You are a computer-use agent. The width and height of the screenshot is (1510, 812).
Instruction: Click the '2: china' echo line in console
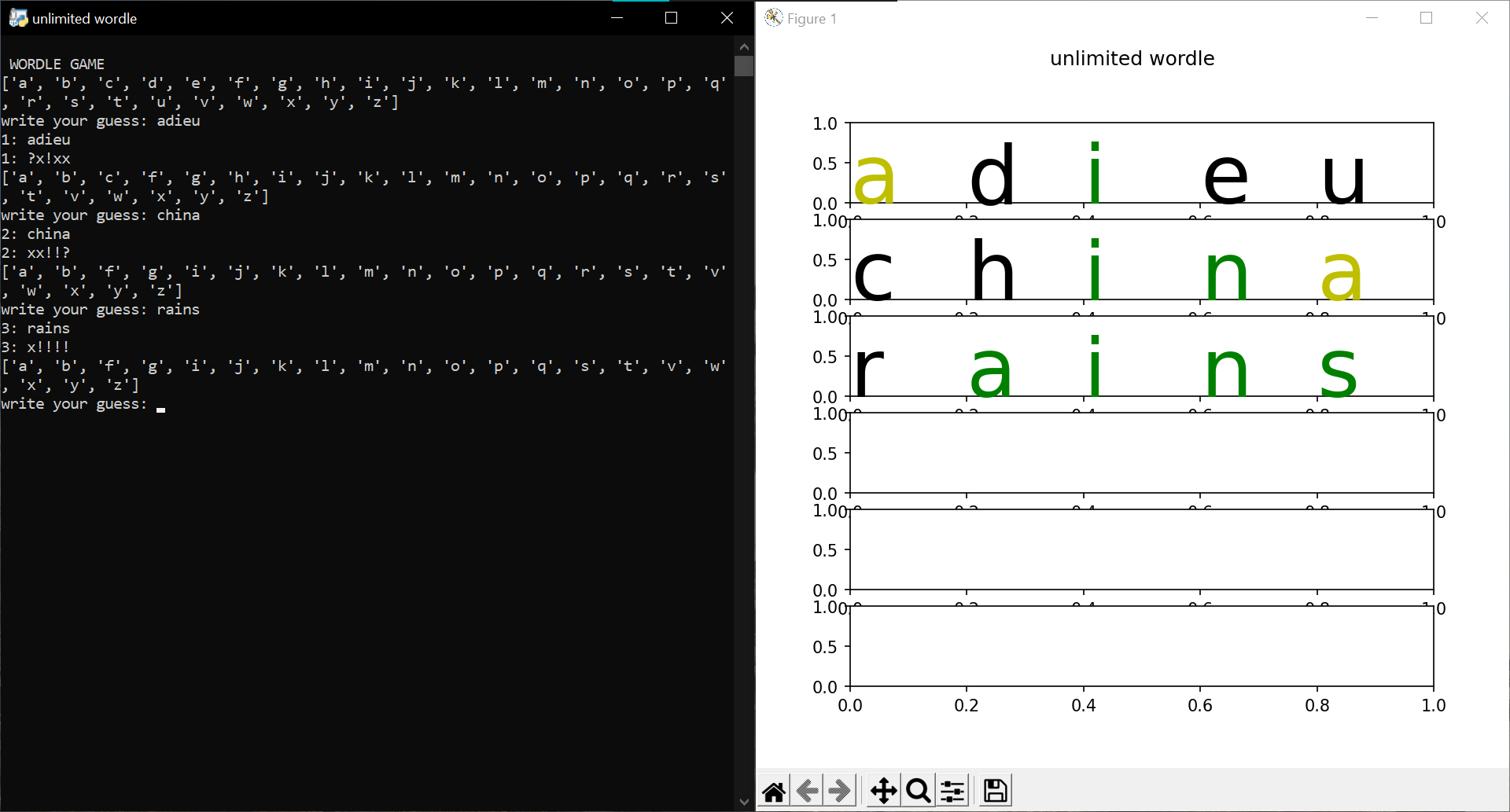coord(35,234)
